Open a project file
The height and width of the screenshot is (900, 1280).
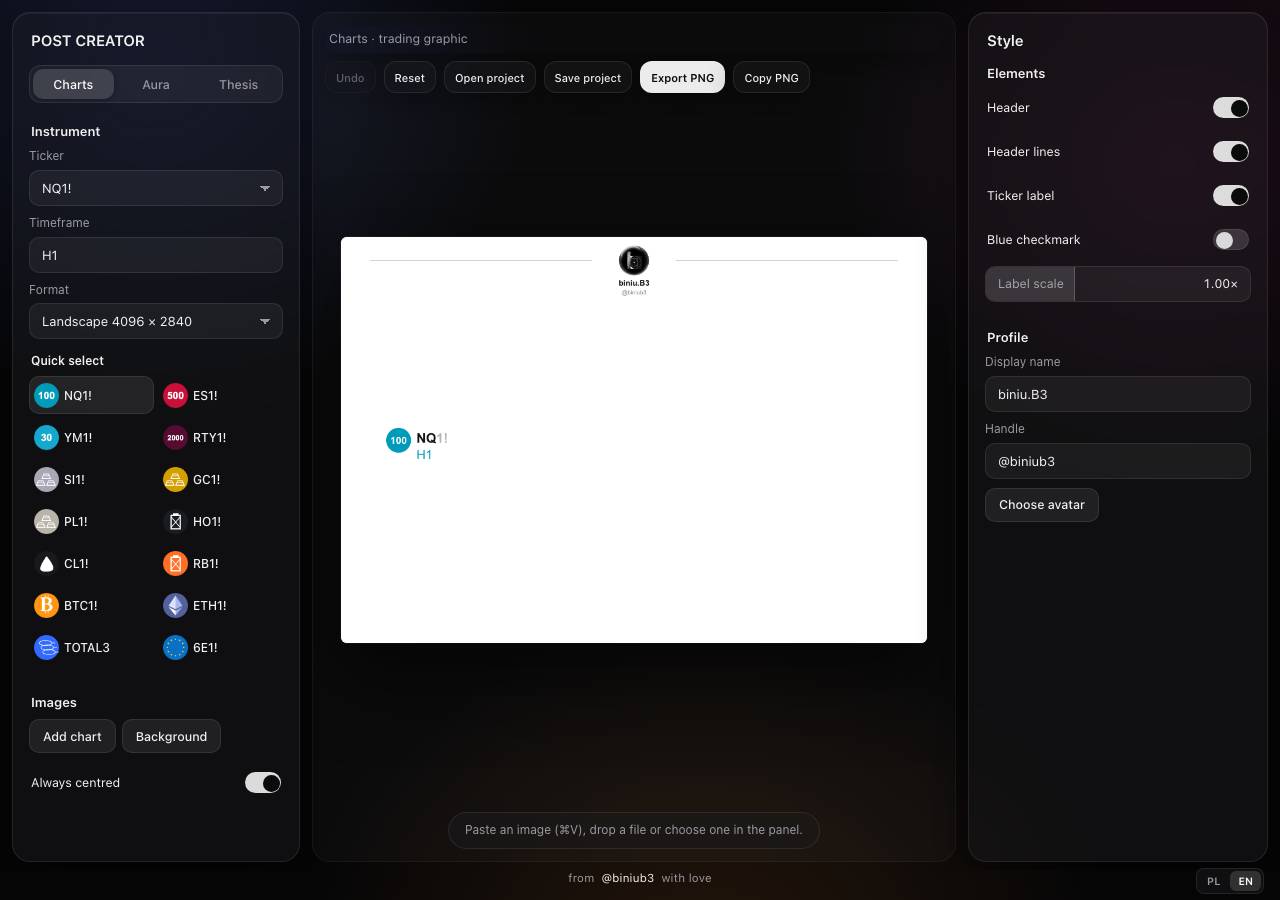(x=490, y=77)
